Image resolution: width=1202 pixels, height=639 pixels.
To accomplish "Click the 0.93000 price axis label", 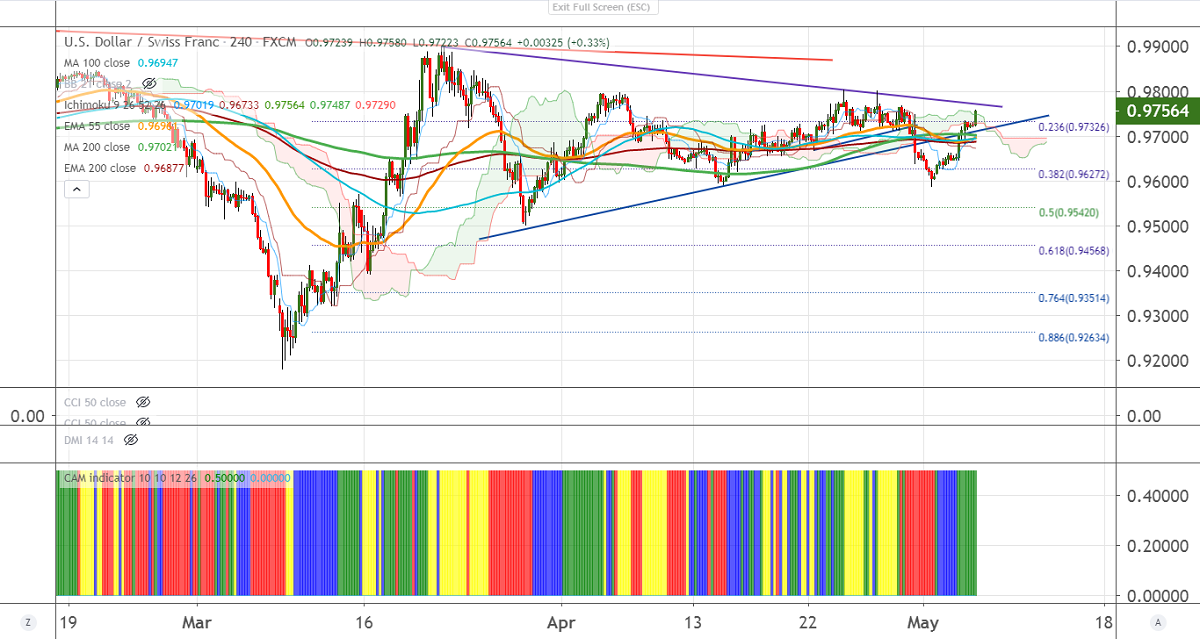I will pos(1158,316).
